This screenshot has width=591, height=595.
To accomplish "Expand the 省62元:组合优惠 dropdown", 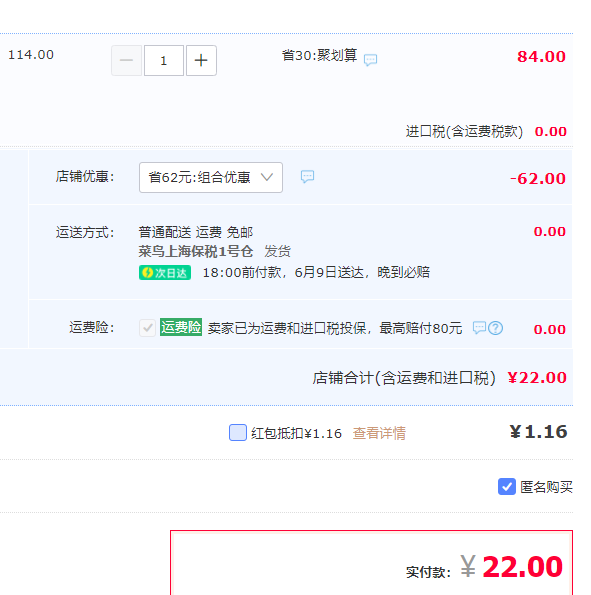I will (211, 177).
